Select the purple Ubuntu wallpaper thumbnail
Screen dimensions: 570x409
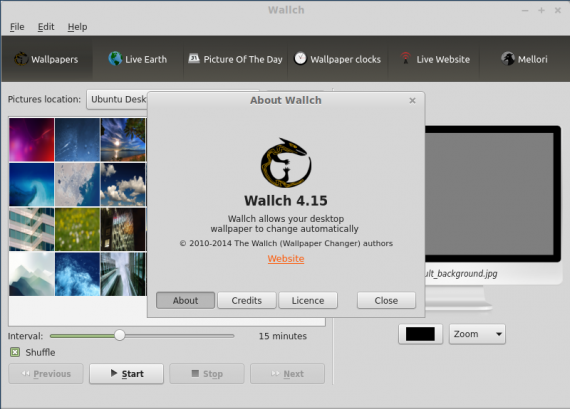click(x=32, y=140)
